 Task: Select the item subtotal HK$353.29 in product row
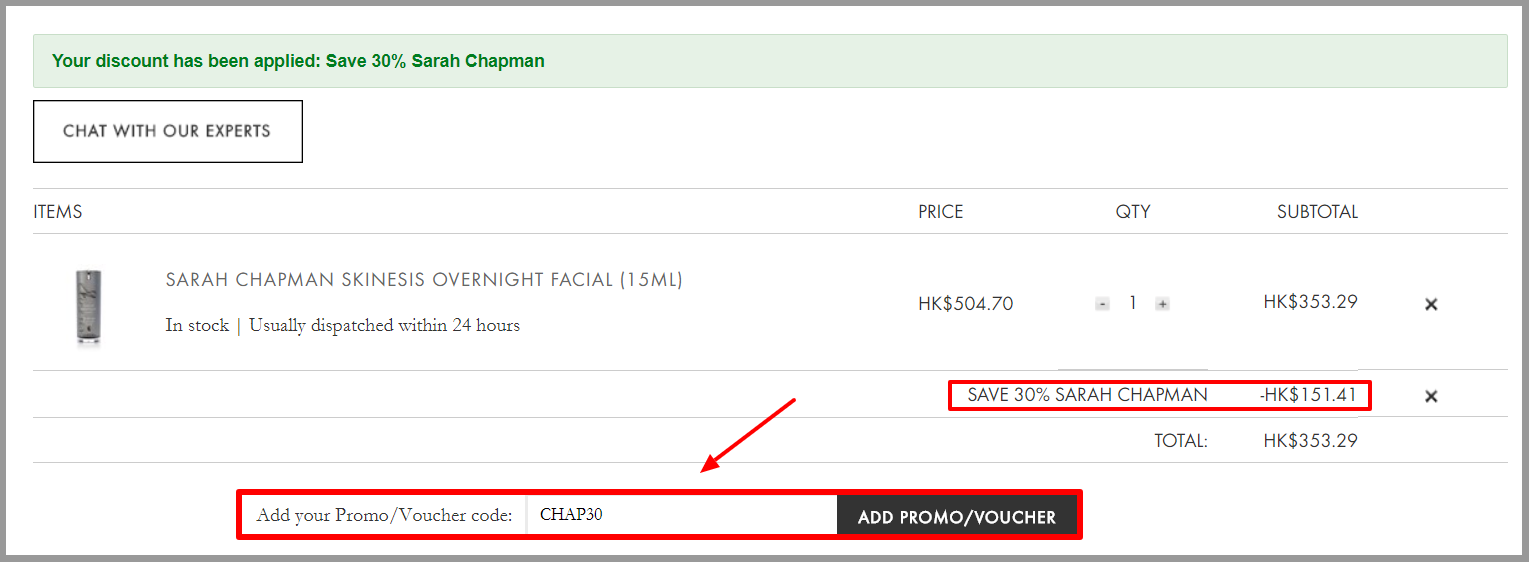(1310, 301)
